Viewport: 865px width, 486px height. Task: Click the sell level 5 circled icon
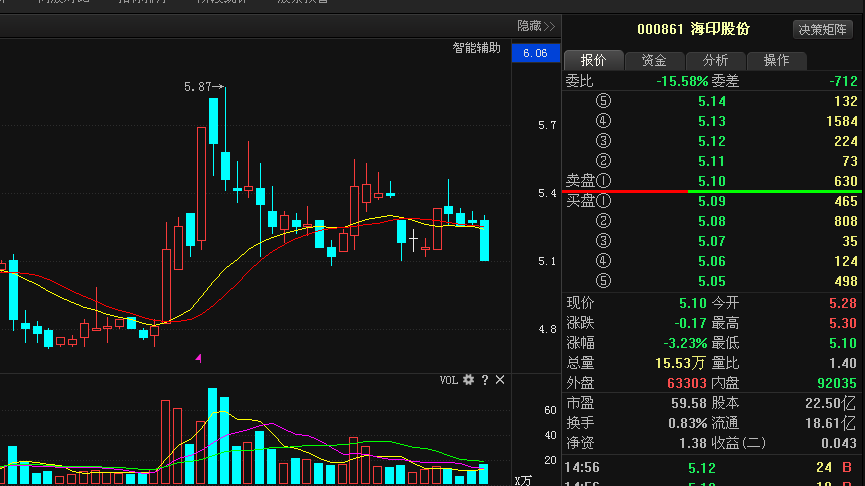[602, 101]
